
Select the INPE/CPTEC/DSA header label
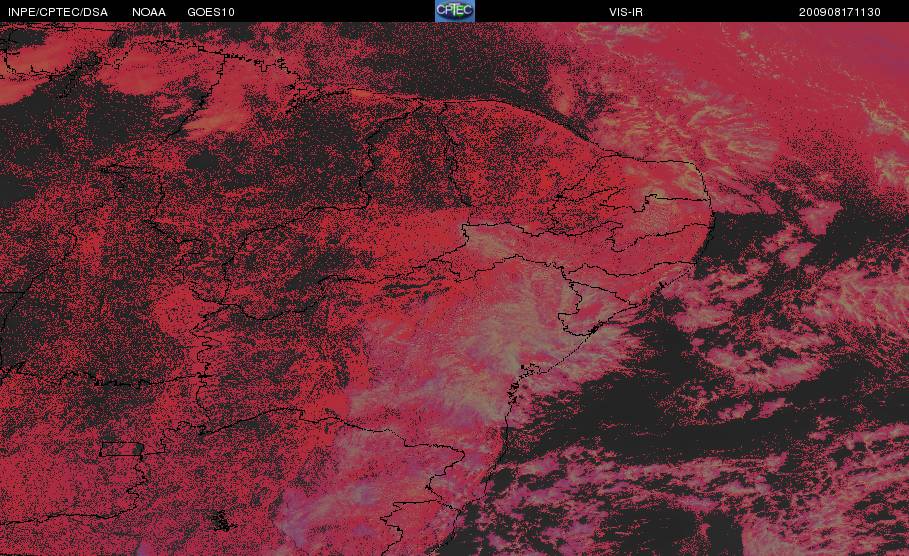(58, 12)
